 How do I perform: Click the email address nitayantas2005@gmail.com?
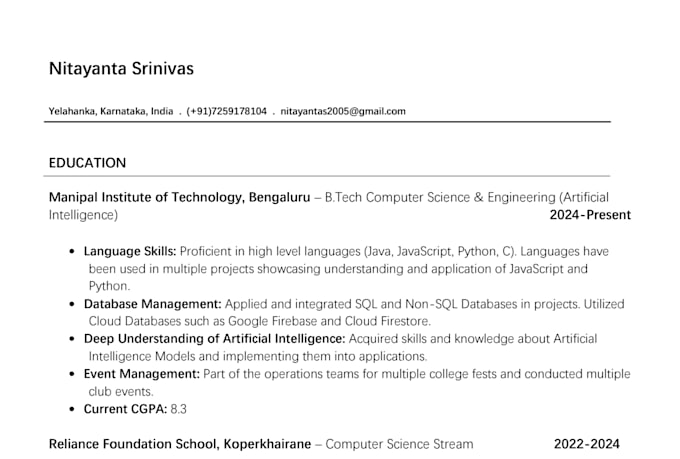click(343, 111)
